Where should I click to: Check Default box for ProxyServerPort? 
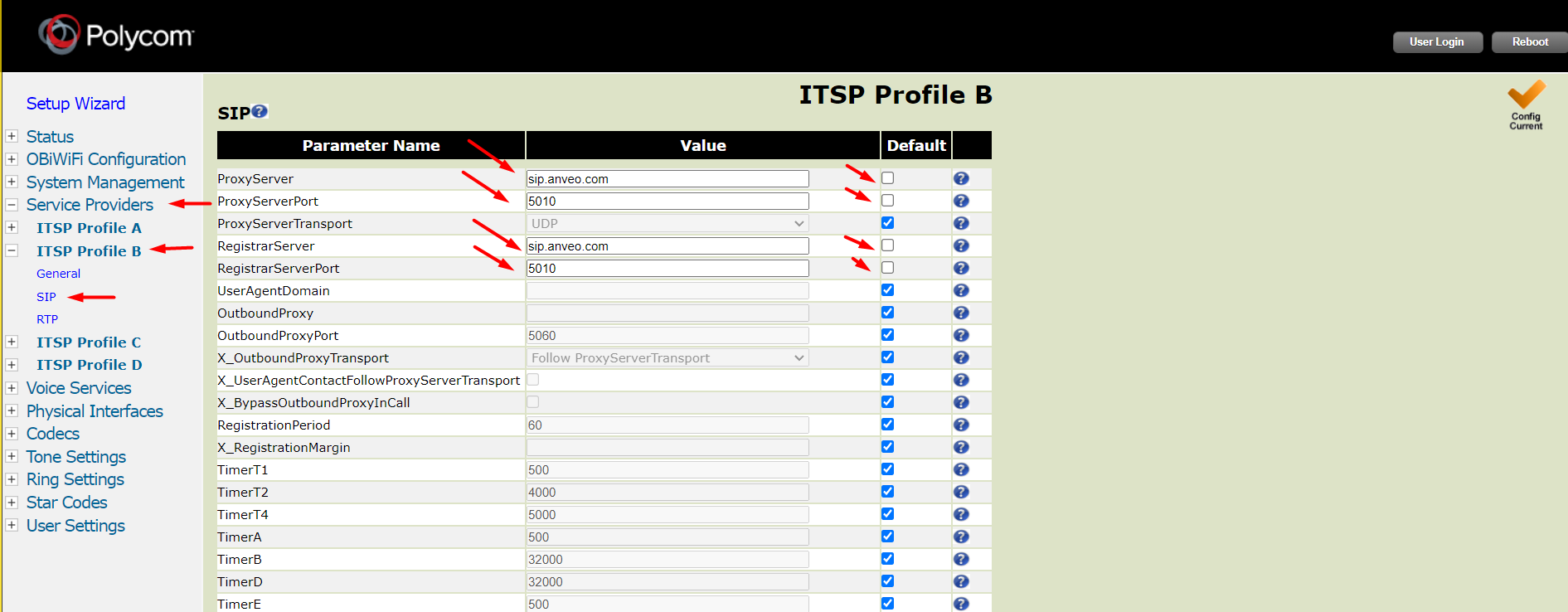pyautogui.click(x=887, y=200)
